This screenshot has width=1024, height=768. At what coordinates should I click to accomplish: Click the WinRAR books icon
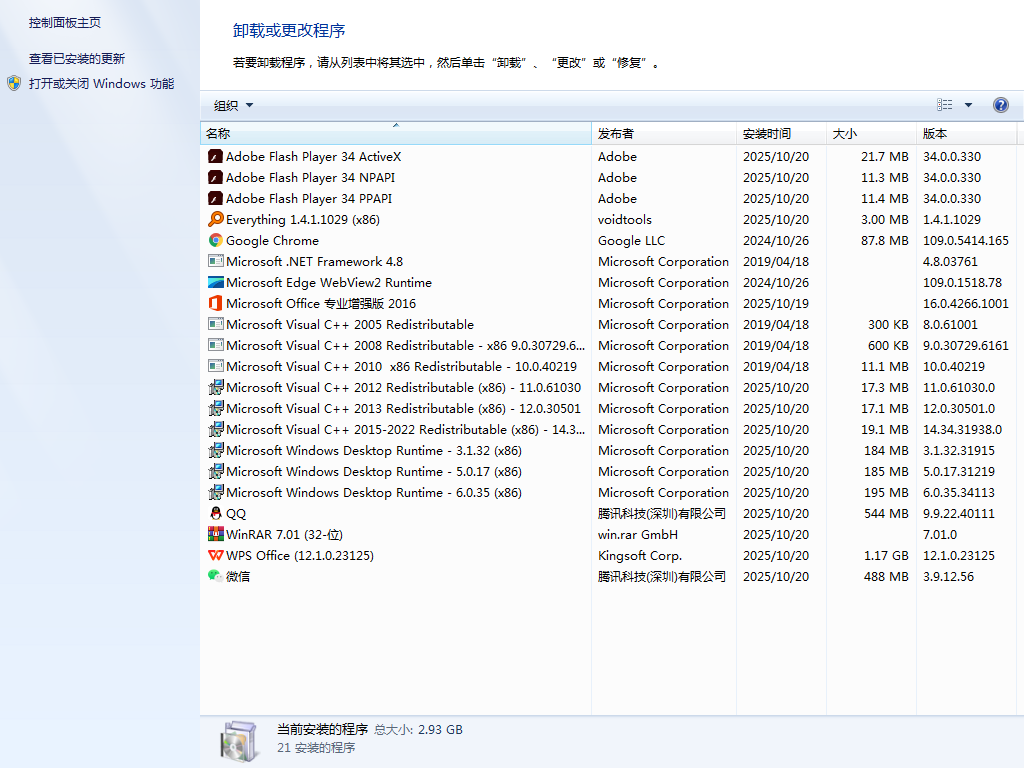click(215, 534)
